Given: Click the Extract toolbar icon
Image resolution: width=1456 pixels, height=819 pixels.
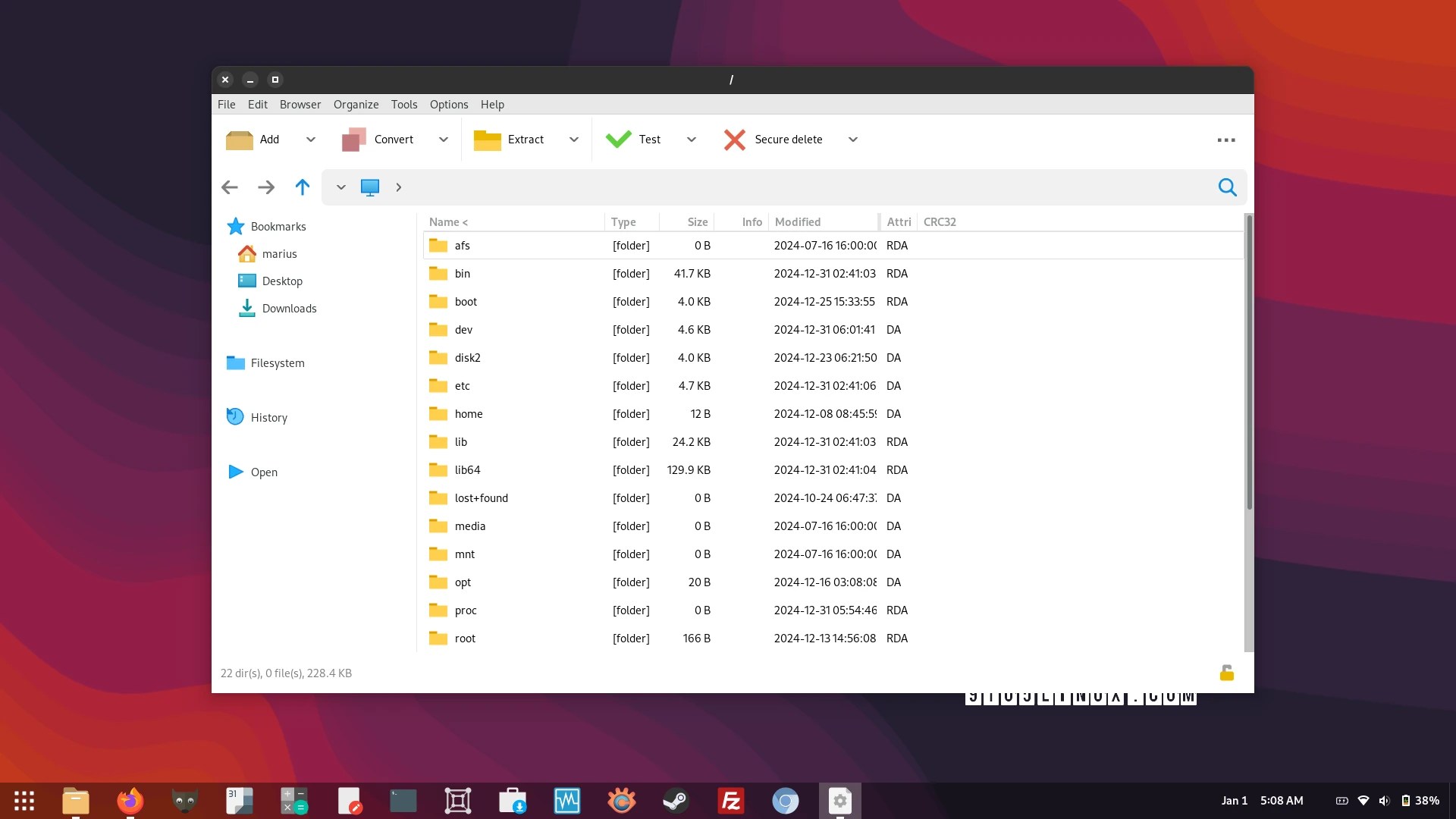Looking at the screenshot, I should [487, 140].
